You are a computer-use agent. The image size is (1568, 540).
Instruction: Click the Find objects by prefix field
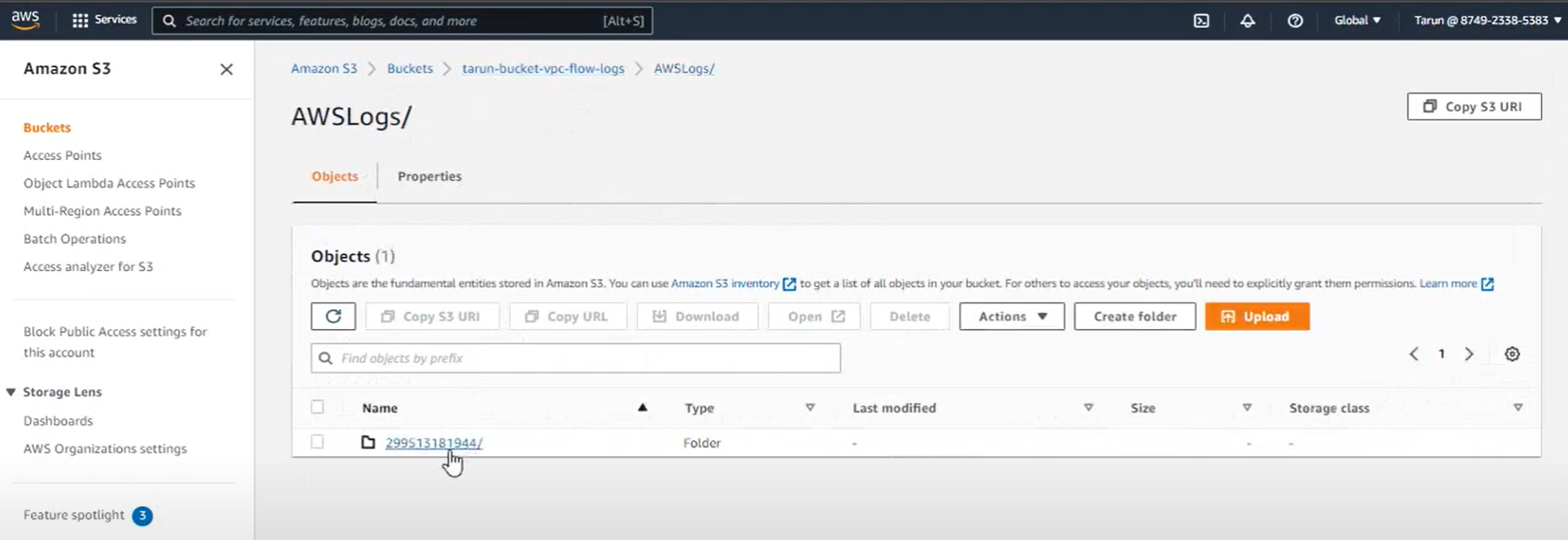click(575, 358)
